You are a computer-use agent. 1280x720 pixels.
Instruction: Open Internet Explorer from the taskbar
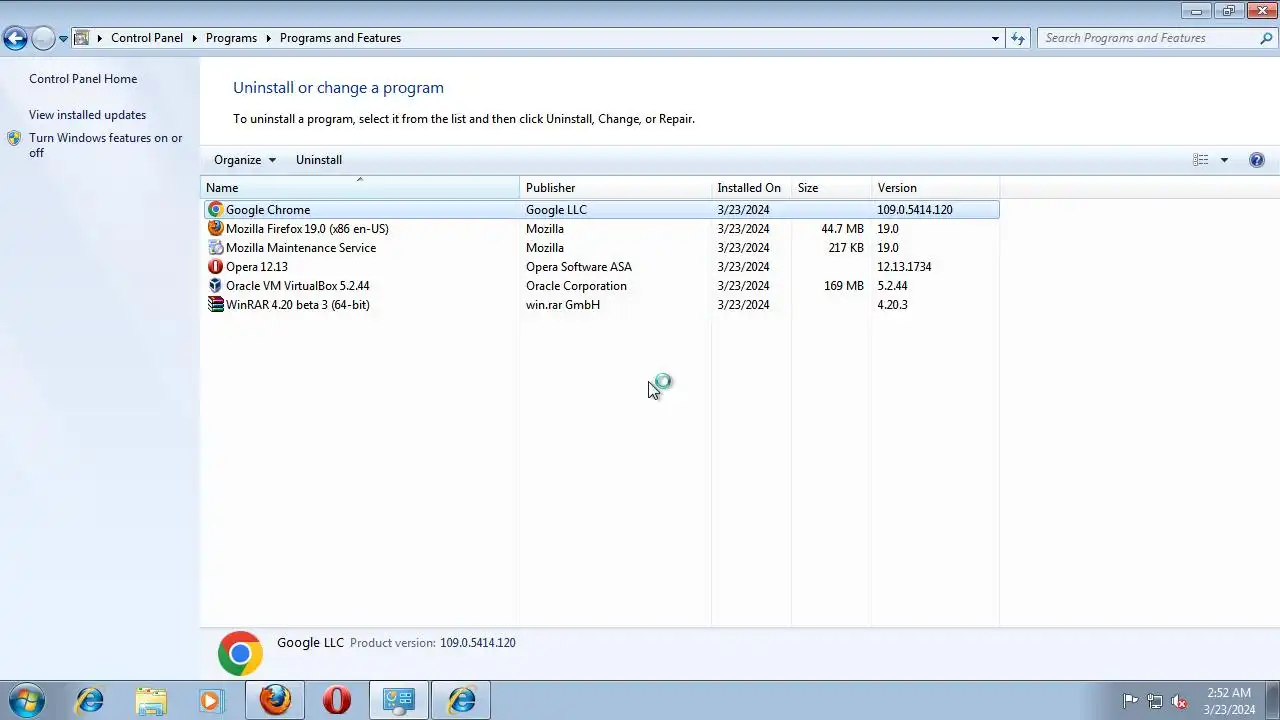(90, 700)
